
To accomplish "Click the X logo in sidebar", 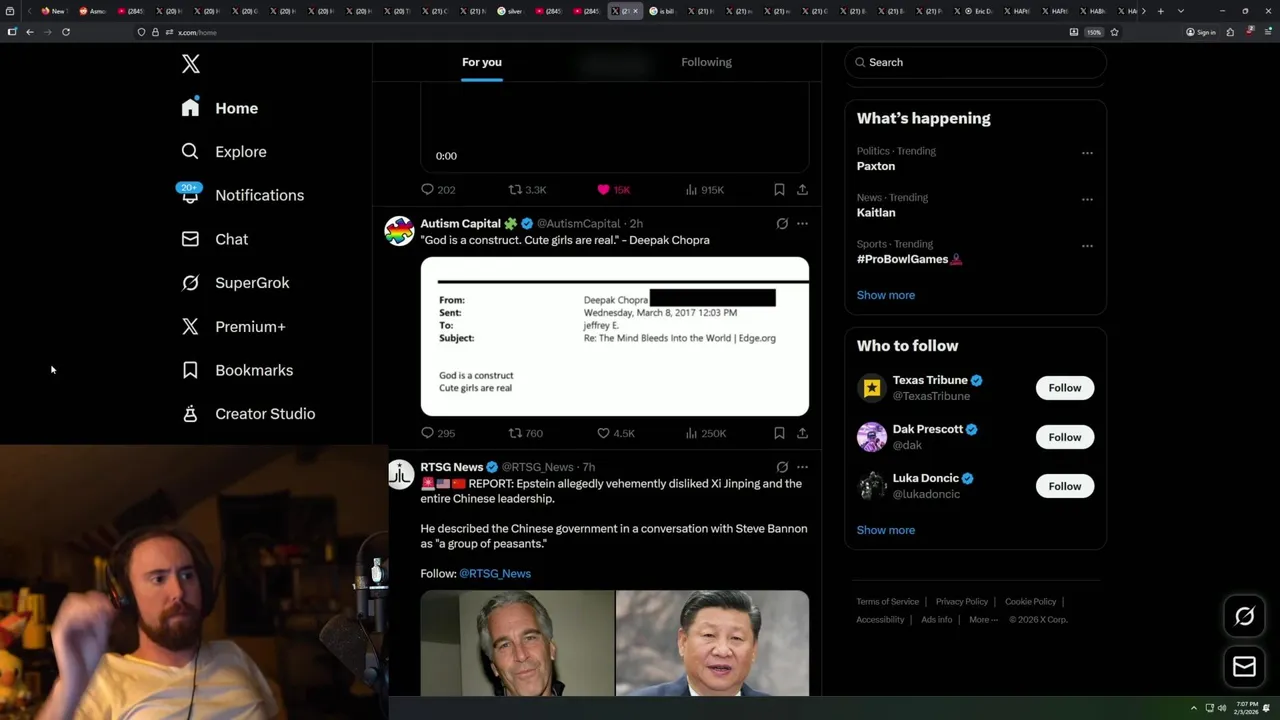I will pyautogui.click(x=191, y=65).
